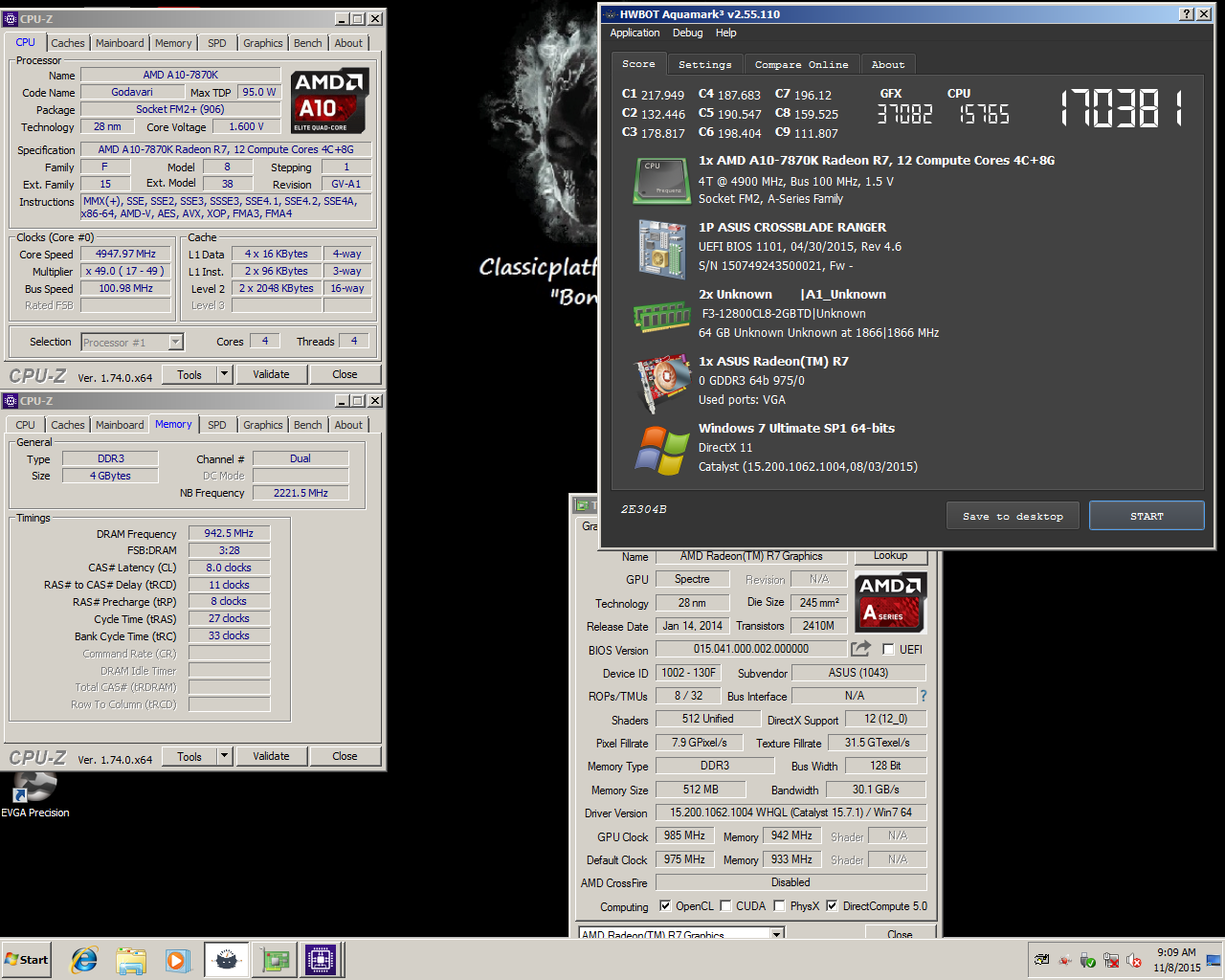Image resolution: width=1225 pixels, height=980 pixels.
Task: Open Windows Explorer folder icon in taskbar
Action: (x=131, y=960)
